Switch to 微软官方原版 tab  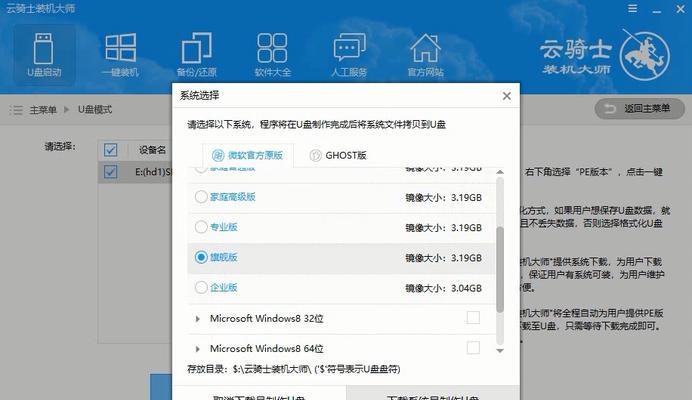tap(248, 155)
